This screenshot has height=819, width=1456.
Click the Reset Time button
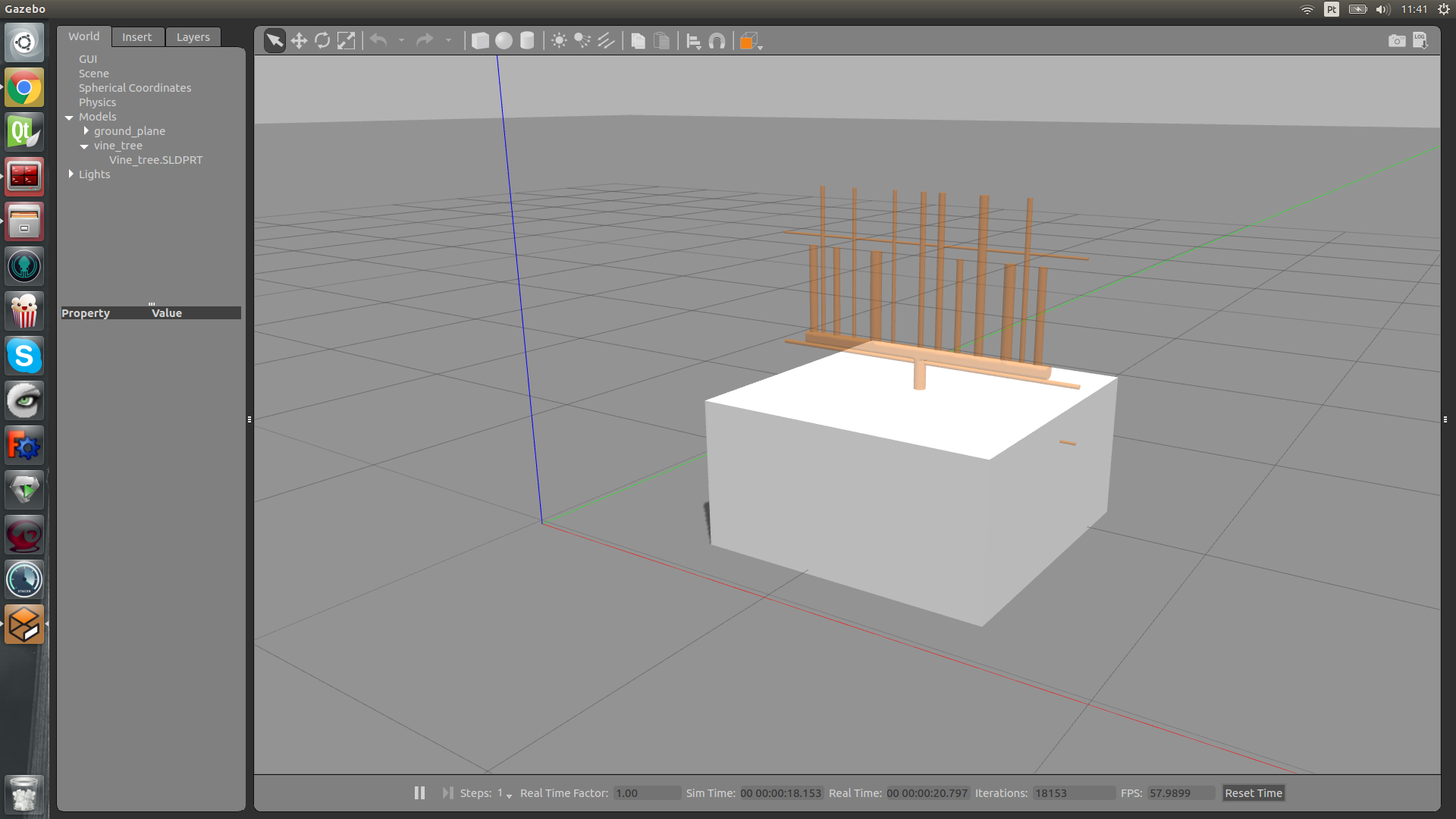pyautogui.click(x=1254, y=793)
